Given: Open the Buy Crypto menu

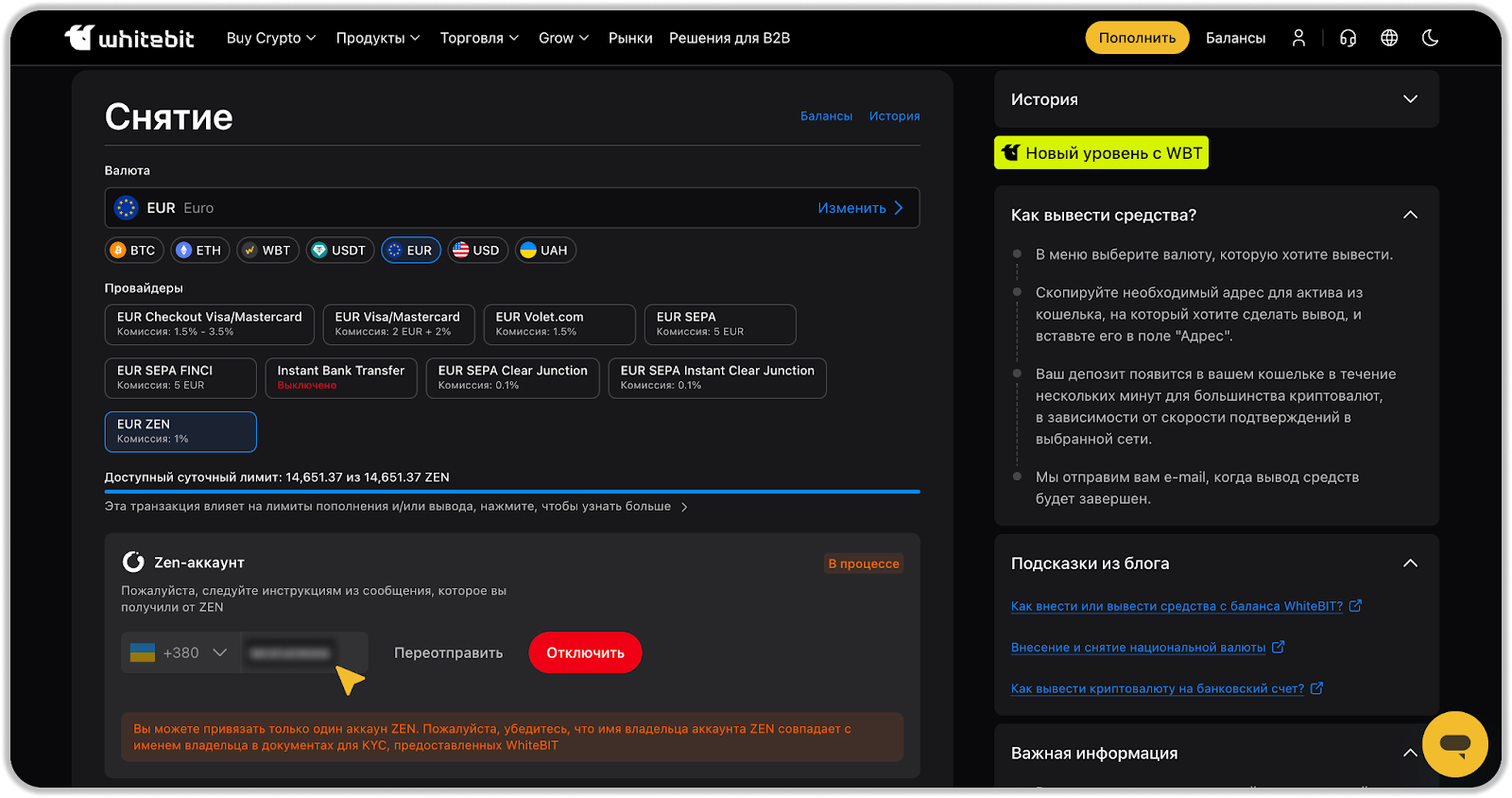Looking at the screenshot, I should pos(270,38).
